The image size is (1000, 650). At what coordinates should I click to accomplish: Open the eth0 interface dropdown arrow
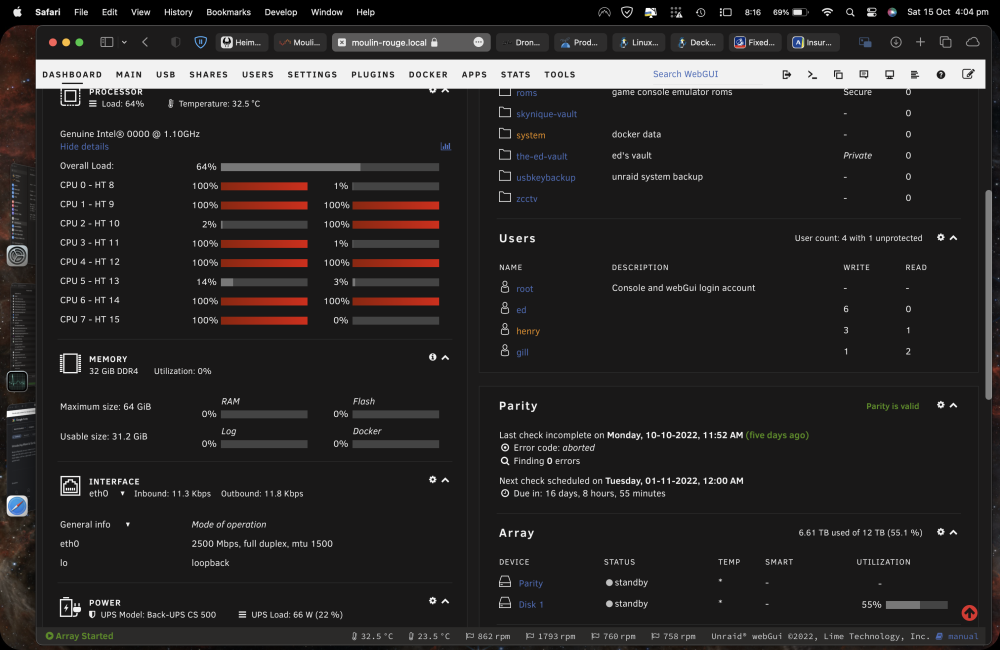pos(122,494)
